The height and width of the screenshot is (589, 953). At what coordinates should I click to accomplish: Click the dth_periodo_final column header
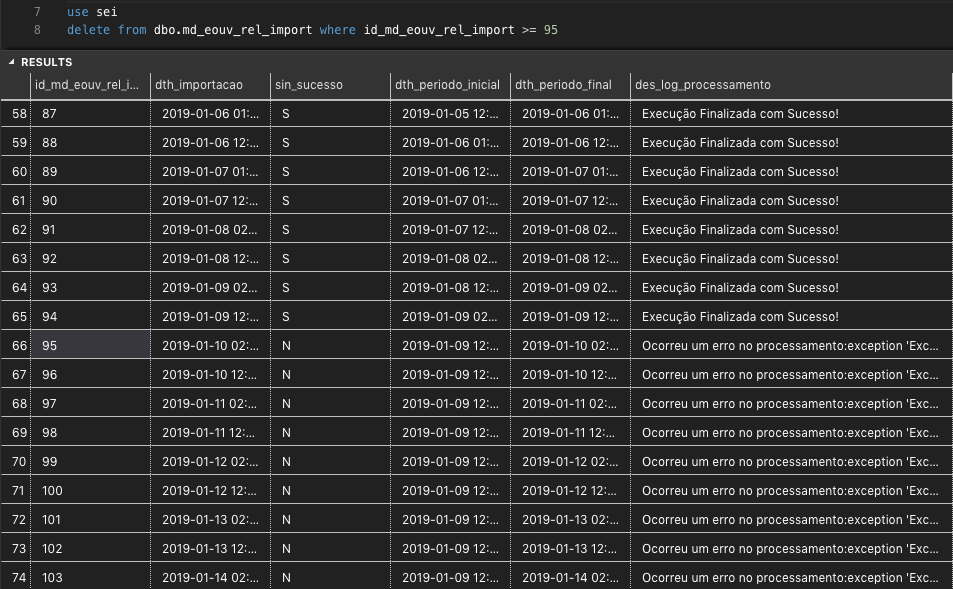point(570,85)
